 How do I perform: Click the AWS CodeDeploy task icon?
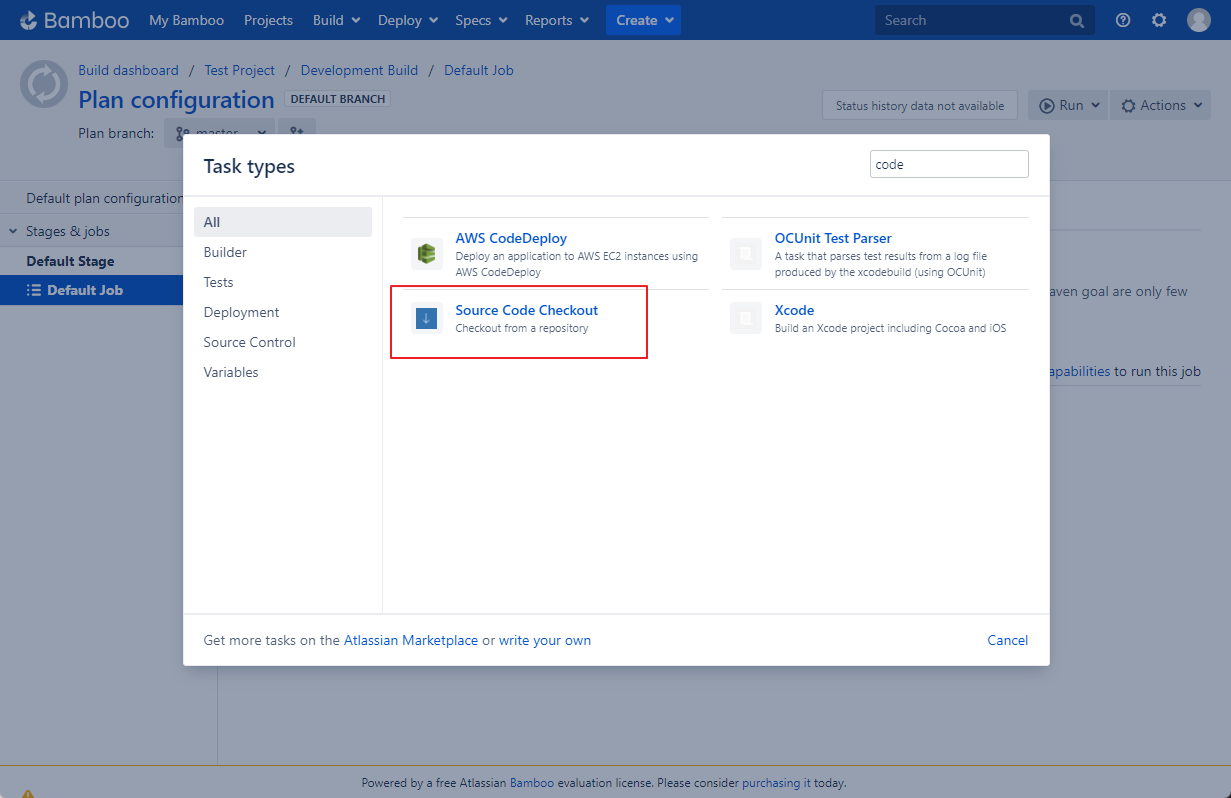point(427,254)
